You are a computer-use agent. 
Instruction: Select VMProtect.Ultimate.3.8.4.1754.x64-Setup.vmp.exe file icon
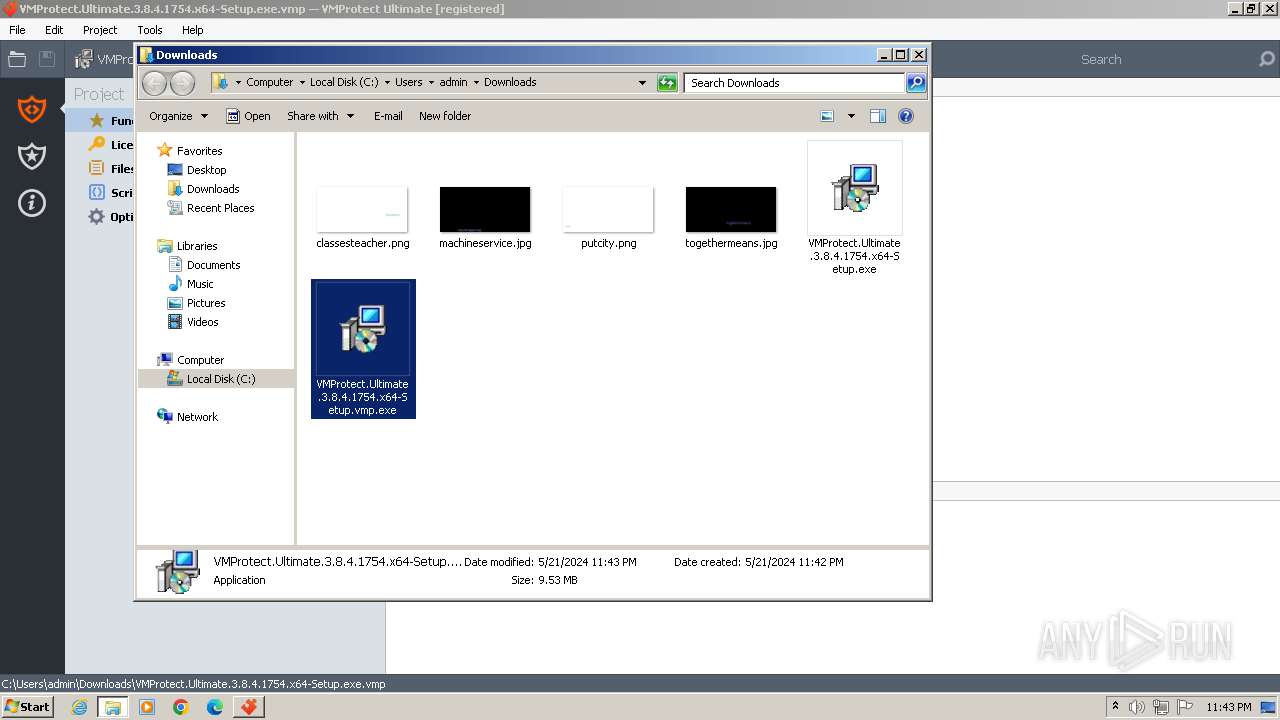362,330
